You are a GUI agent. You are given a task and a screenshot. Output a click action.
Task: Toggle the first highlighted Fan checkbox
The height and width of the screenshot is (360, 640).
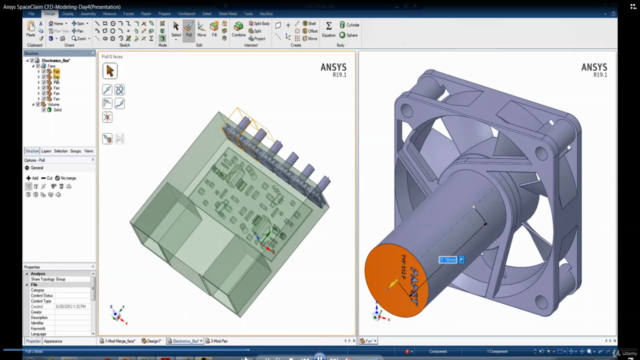pos(44,71)
